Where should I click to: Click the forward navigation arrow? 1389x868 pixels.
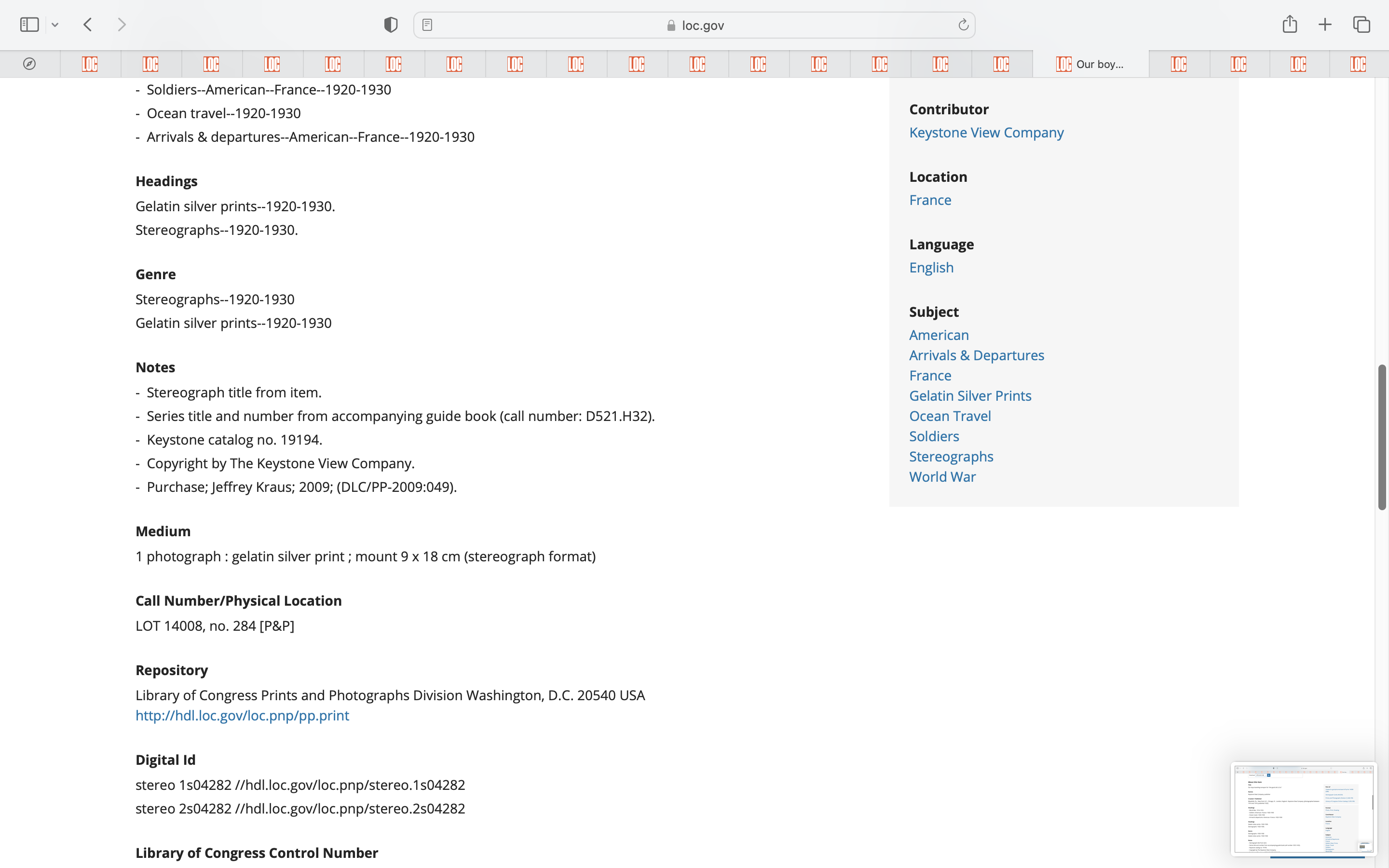point(122,25)
